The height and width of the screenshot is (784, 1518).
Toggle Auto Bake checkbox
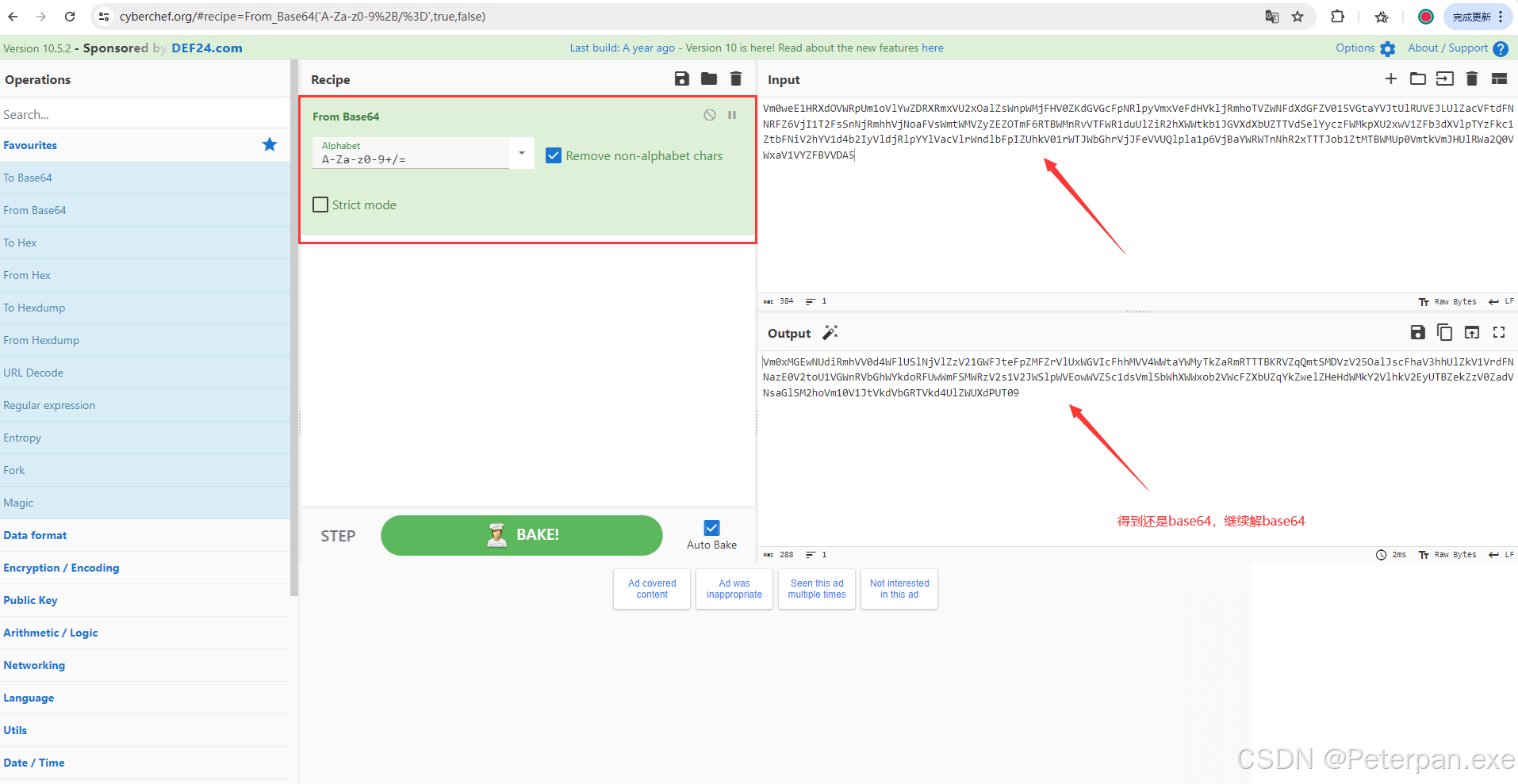pyautogui.click(x=712, y=528)
